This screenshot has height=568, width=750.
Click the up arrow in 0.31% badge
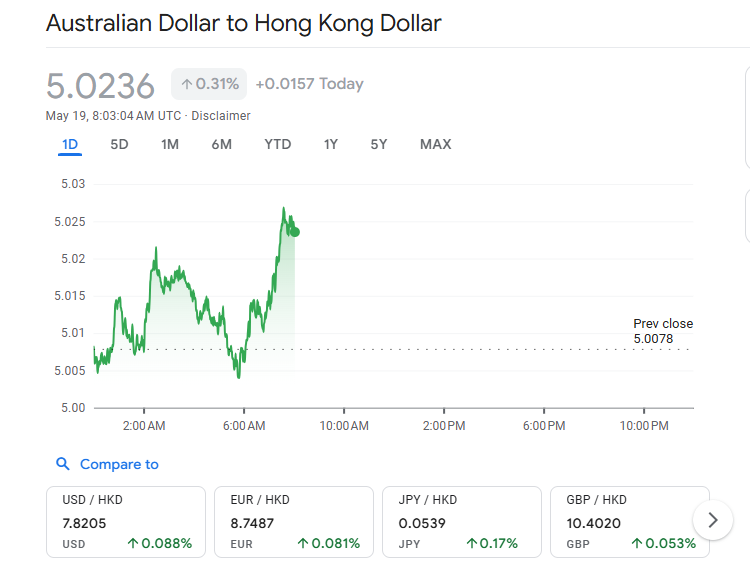187,84
